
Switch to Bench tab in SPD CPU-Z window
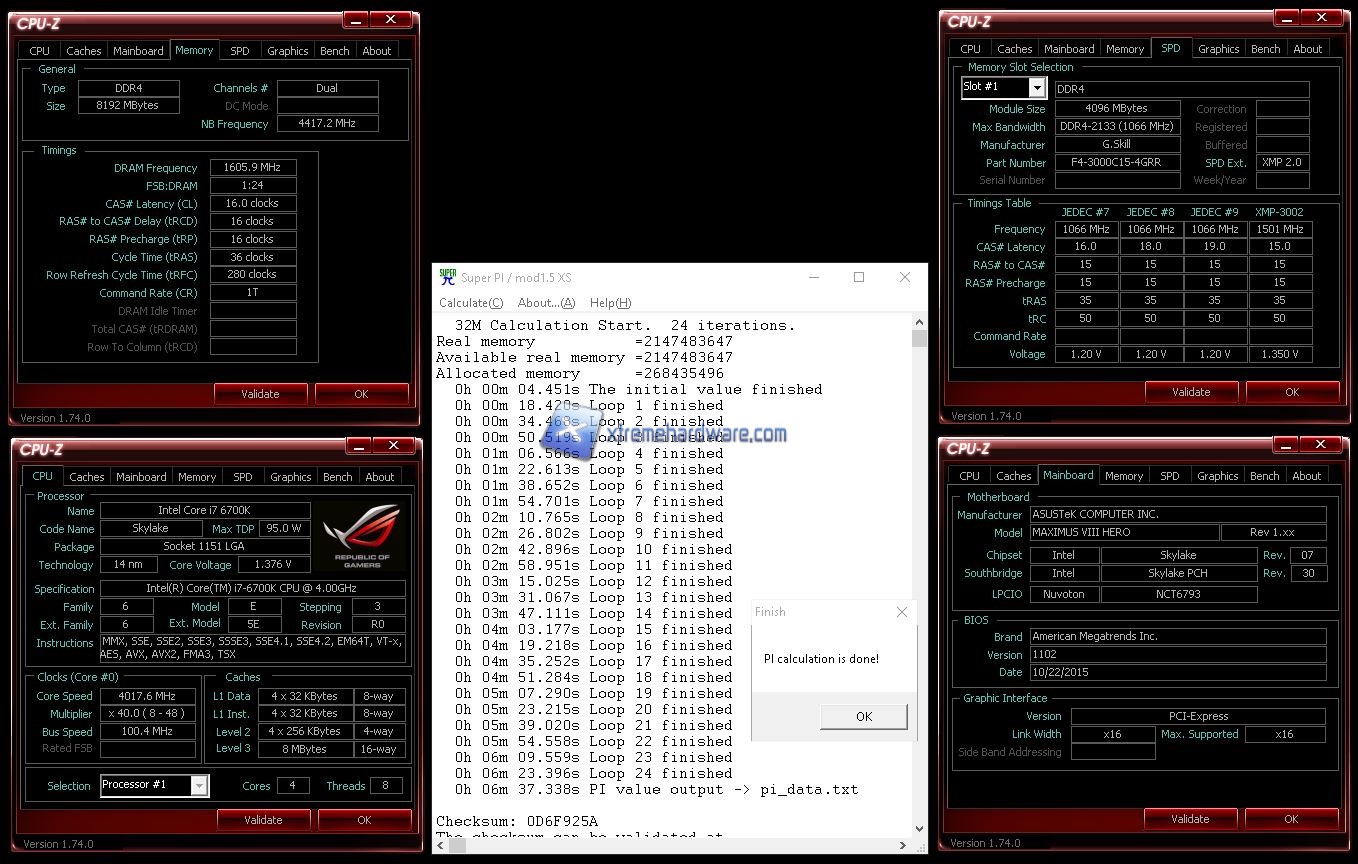click(1265, 49)
